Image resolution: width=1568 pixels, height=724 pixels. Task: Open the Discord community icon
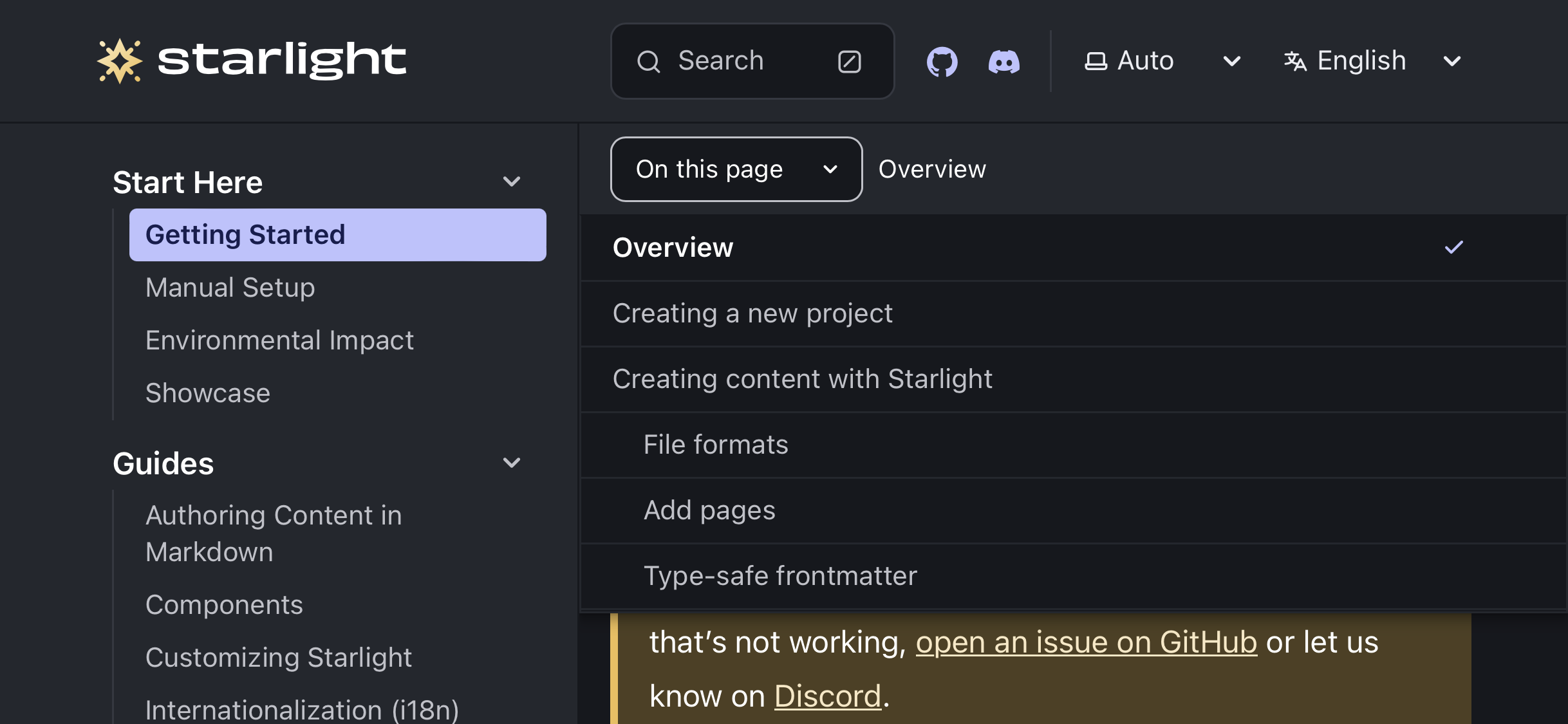[x=1003, y=61]
